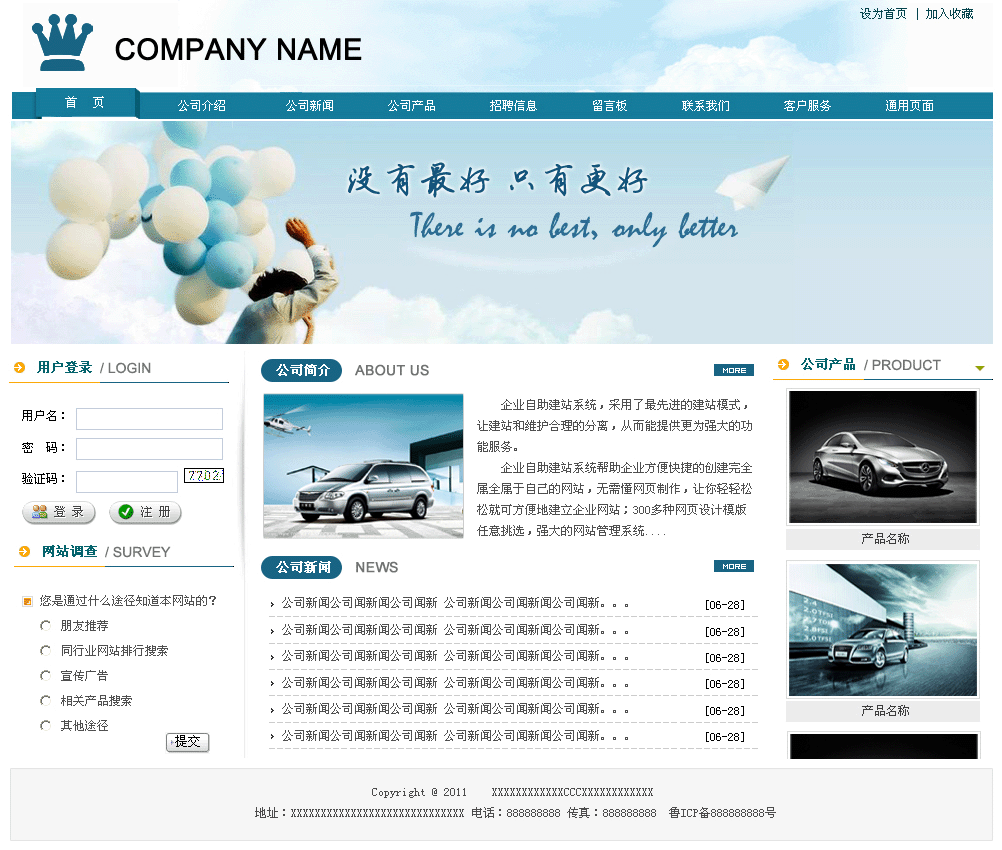Screen dimensions: 1002x850
Task: Expand the first news item arrow
Action: 272,604
